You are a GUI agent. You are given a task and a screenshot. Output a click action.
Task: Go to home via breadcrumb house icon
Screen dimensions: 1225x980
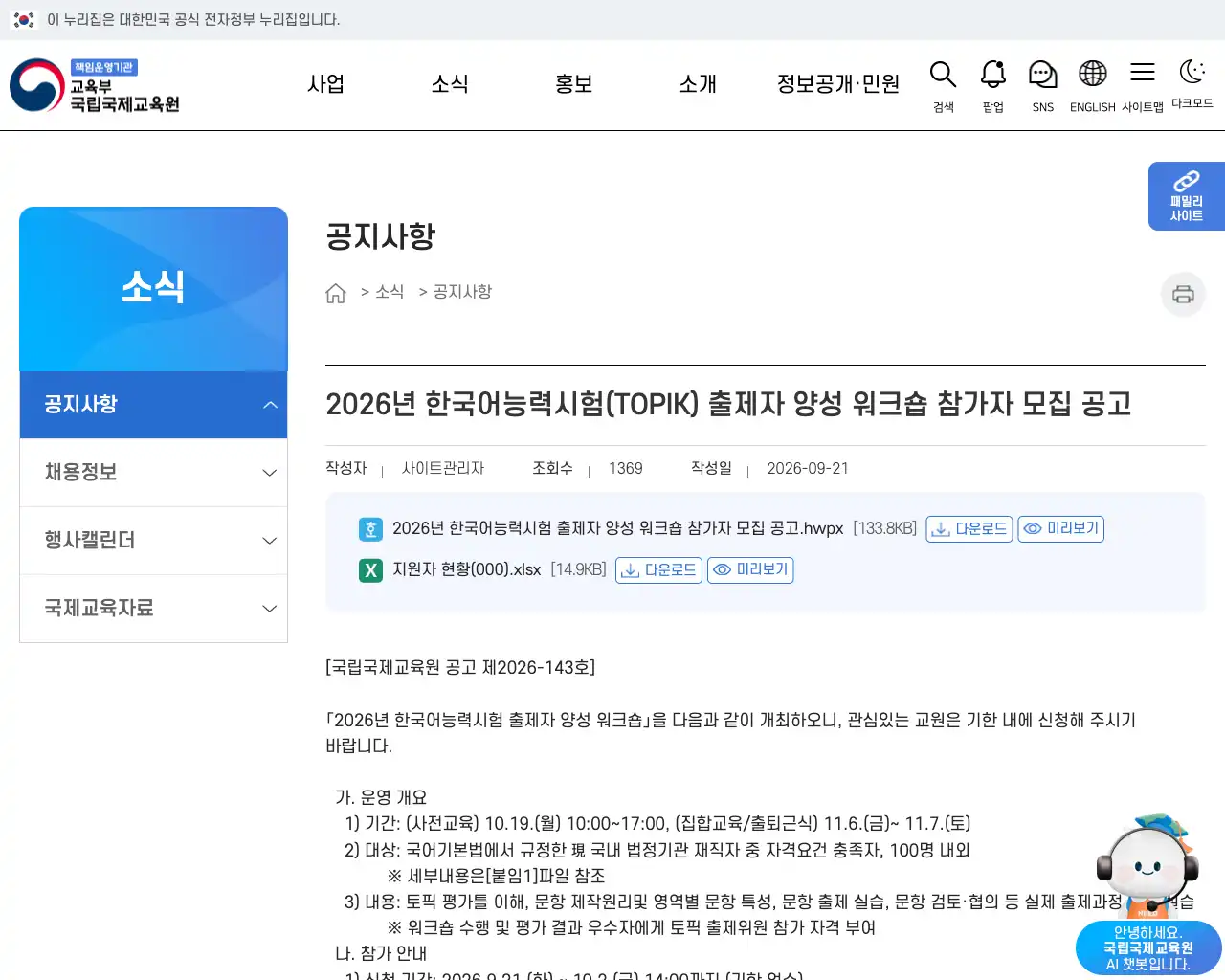pyautogui.click(x=336, y=293)
